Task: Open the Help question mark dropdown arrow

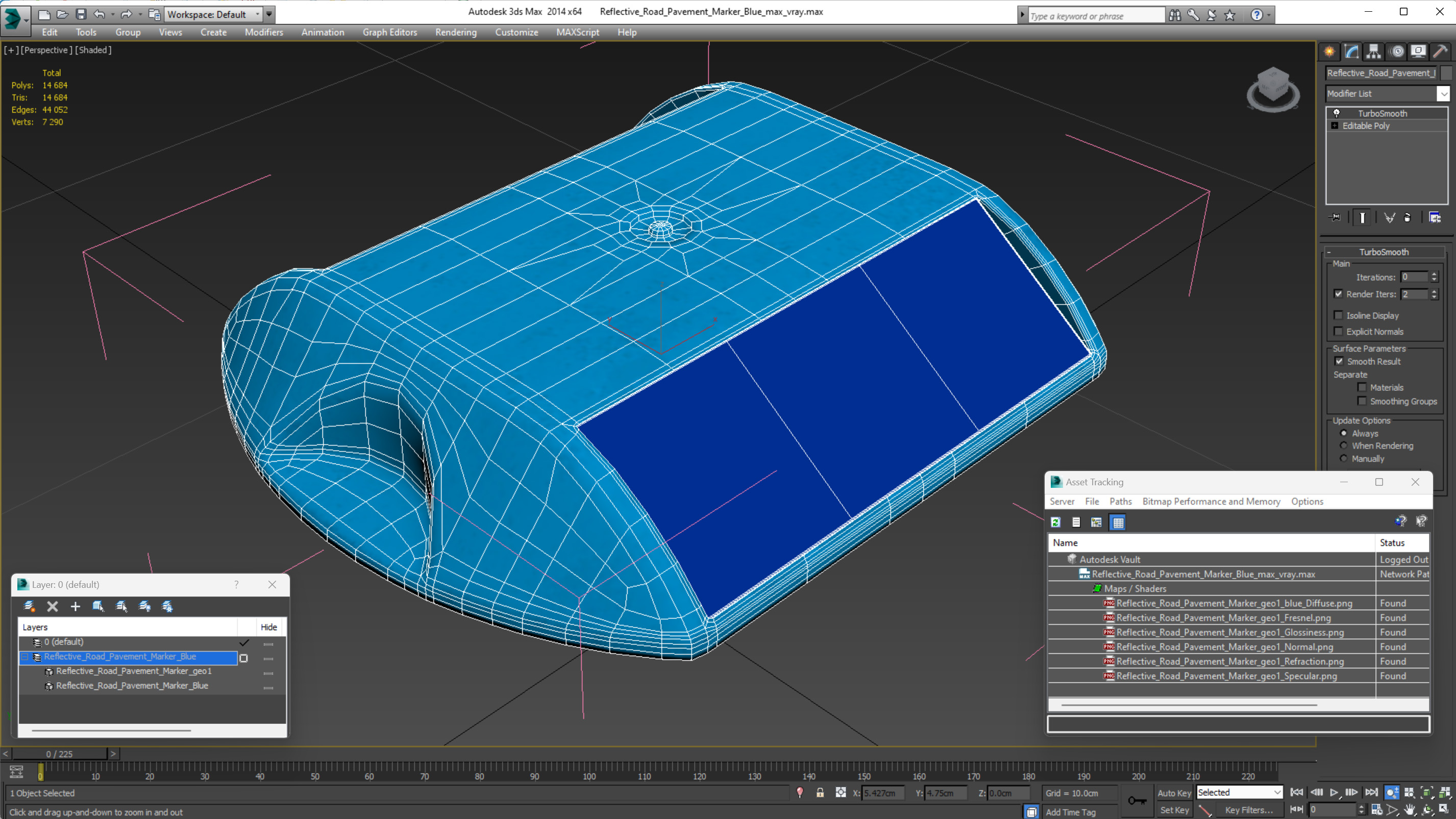Action: [1269, 15]
